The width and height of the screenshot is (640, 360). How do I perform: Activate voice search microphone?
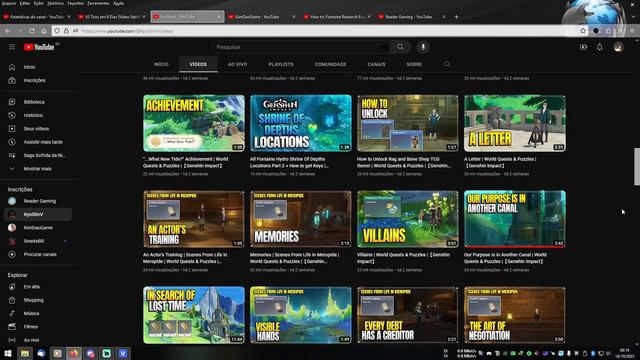coord(423,47)
